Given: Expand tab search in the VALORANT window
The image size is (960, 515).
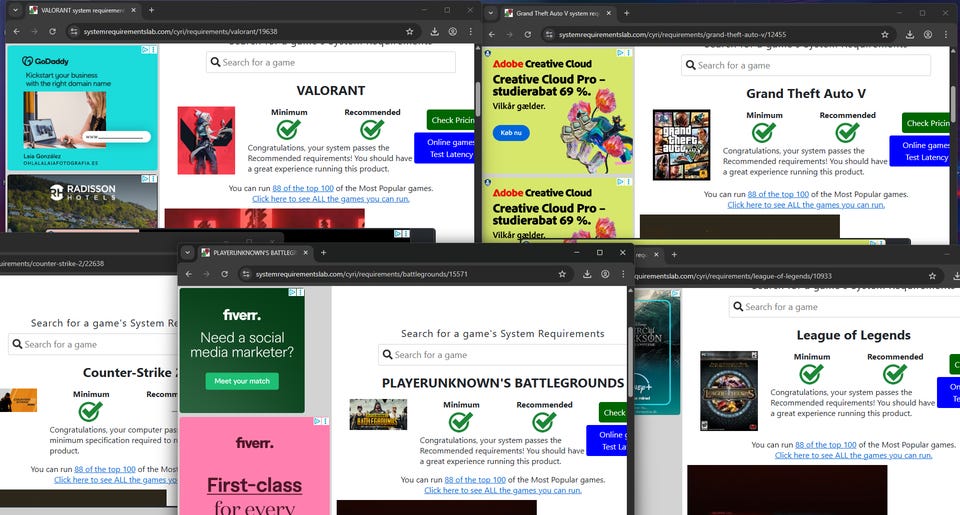Looking at the screenshot, I should 15,9.
